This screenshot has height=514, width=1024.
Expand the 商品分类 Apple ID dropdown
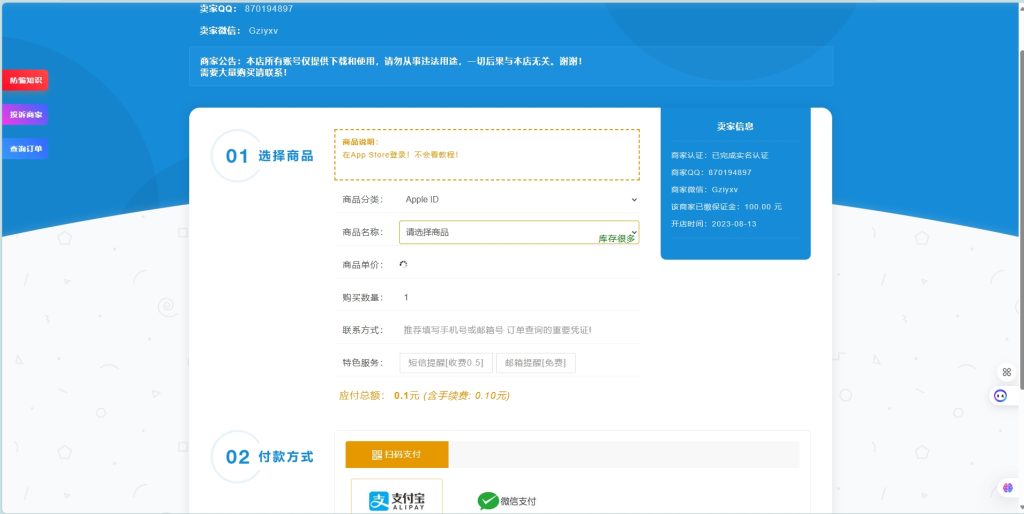point(519,199)
